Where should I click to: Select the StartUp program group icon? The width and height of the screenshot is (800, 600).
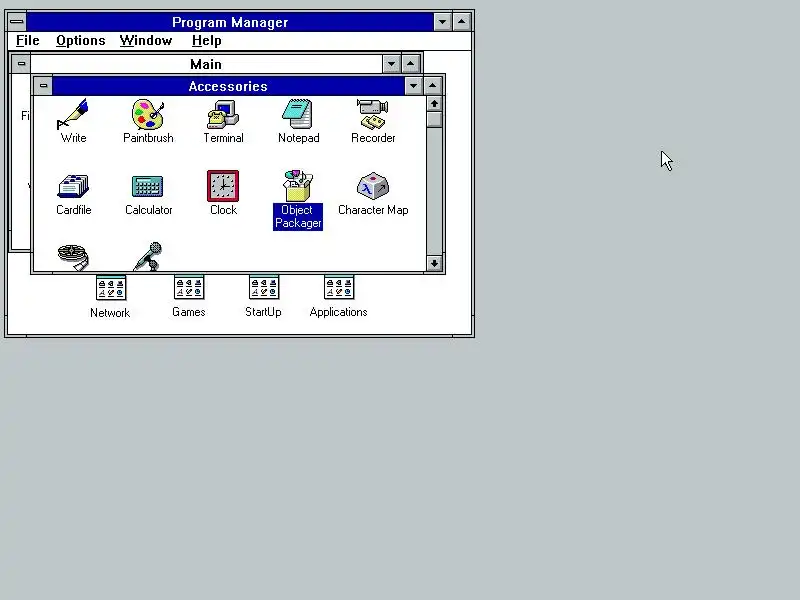coord(263,287)
